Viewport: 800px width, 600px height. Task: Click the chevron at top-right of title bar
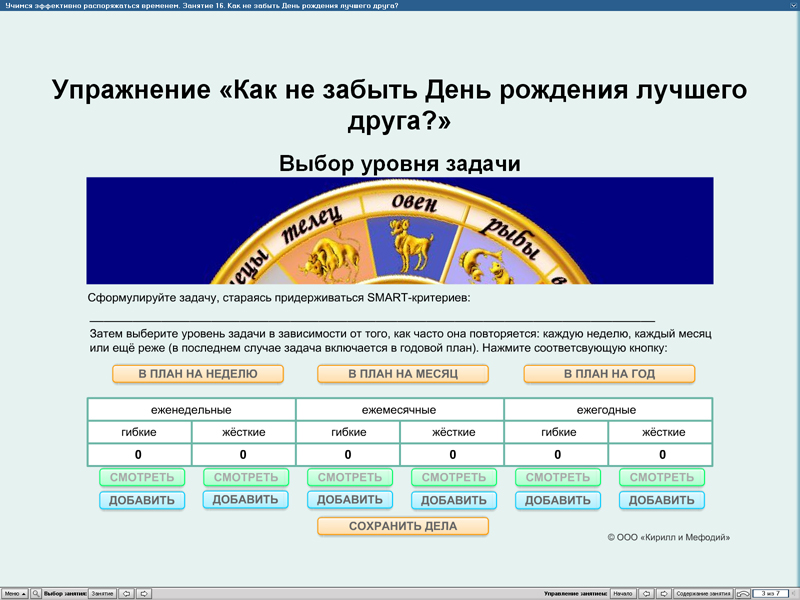tap(792, 4)
